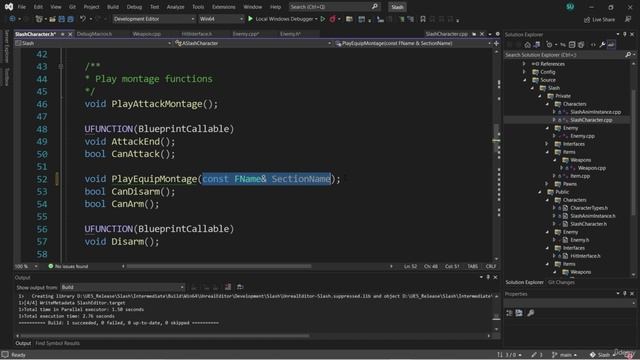Switch to Git Changes tab
The width and height of the screenshot is (640, 360).
coord(561,282)
